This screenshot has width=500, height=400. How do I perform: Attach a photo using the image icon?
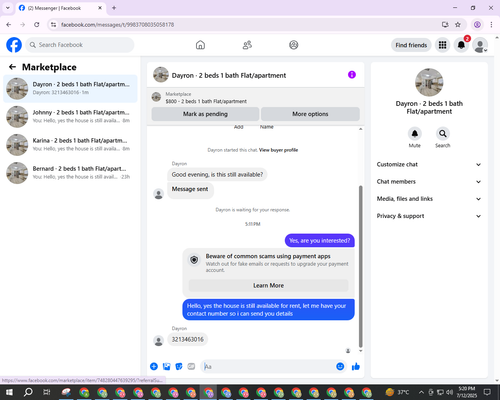pos(166,367)
